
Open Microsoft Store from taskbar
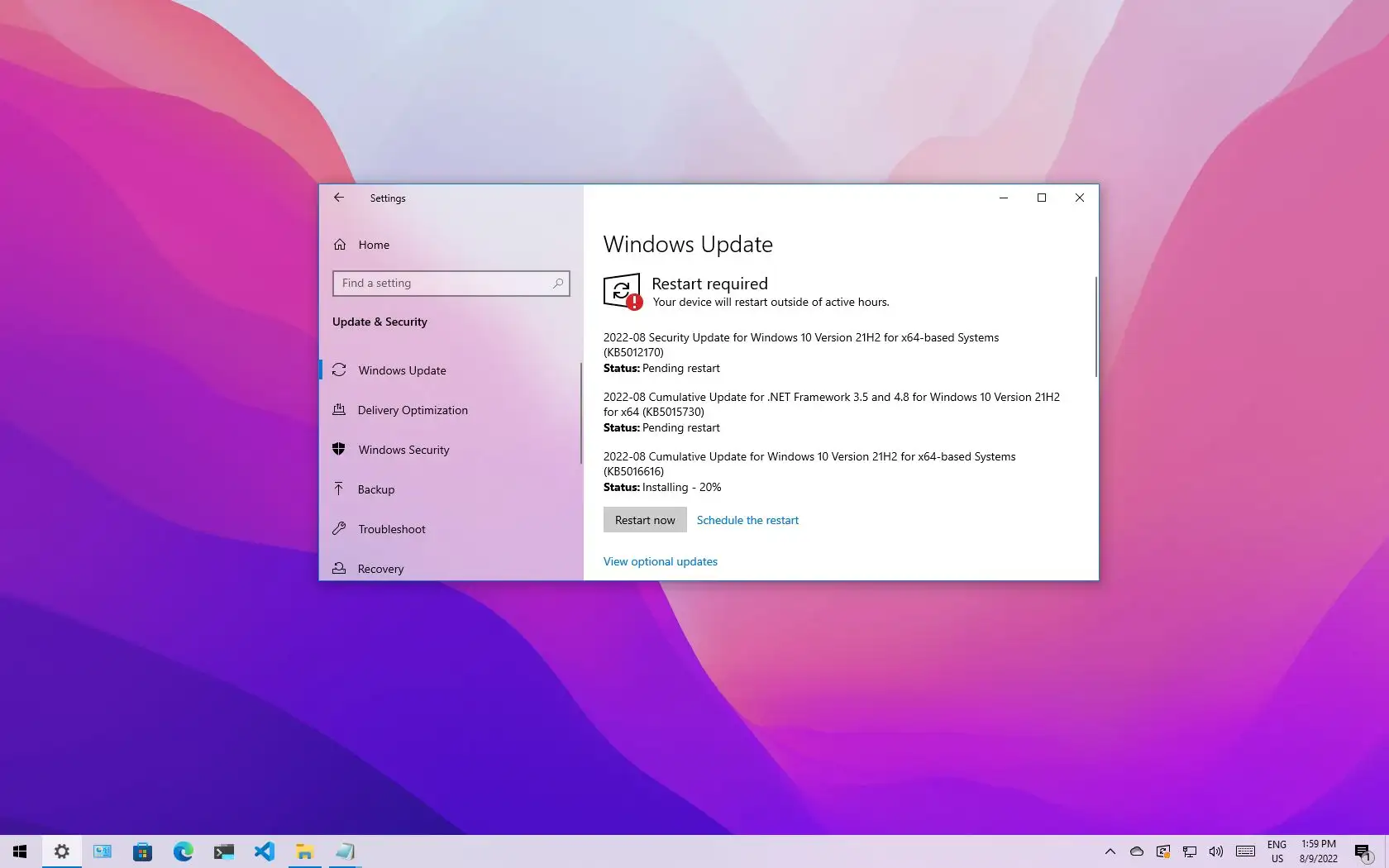[x=142, y=851]
